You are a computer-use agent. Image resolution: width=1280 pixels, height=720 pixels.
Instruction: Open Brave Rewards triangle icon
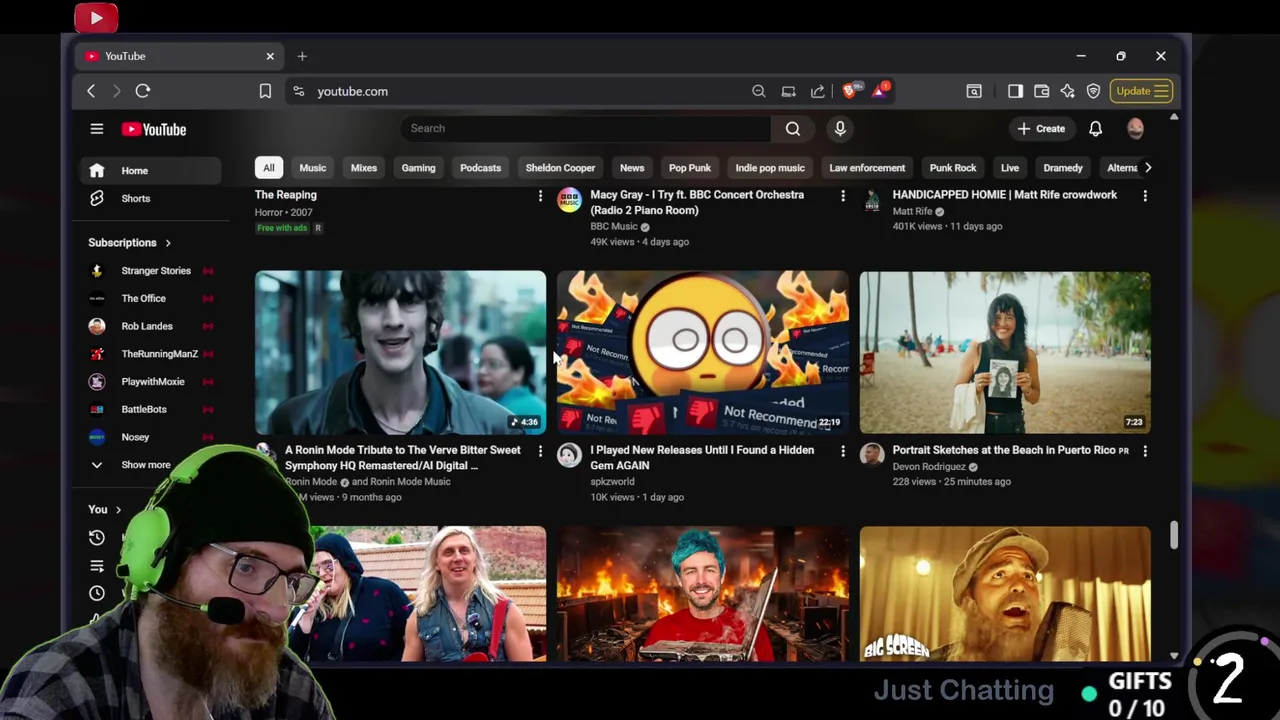coord(880,91)
